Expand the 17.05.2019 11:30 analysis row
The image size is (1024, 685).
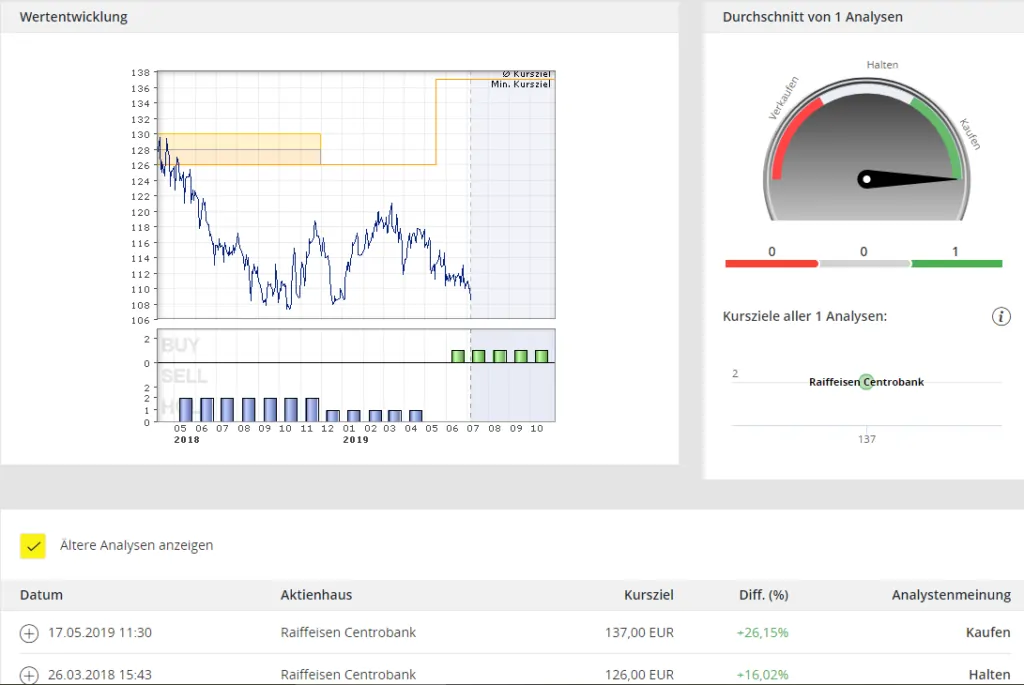pyautogui.click(x=29, y=633)
